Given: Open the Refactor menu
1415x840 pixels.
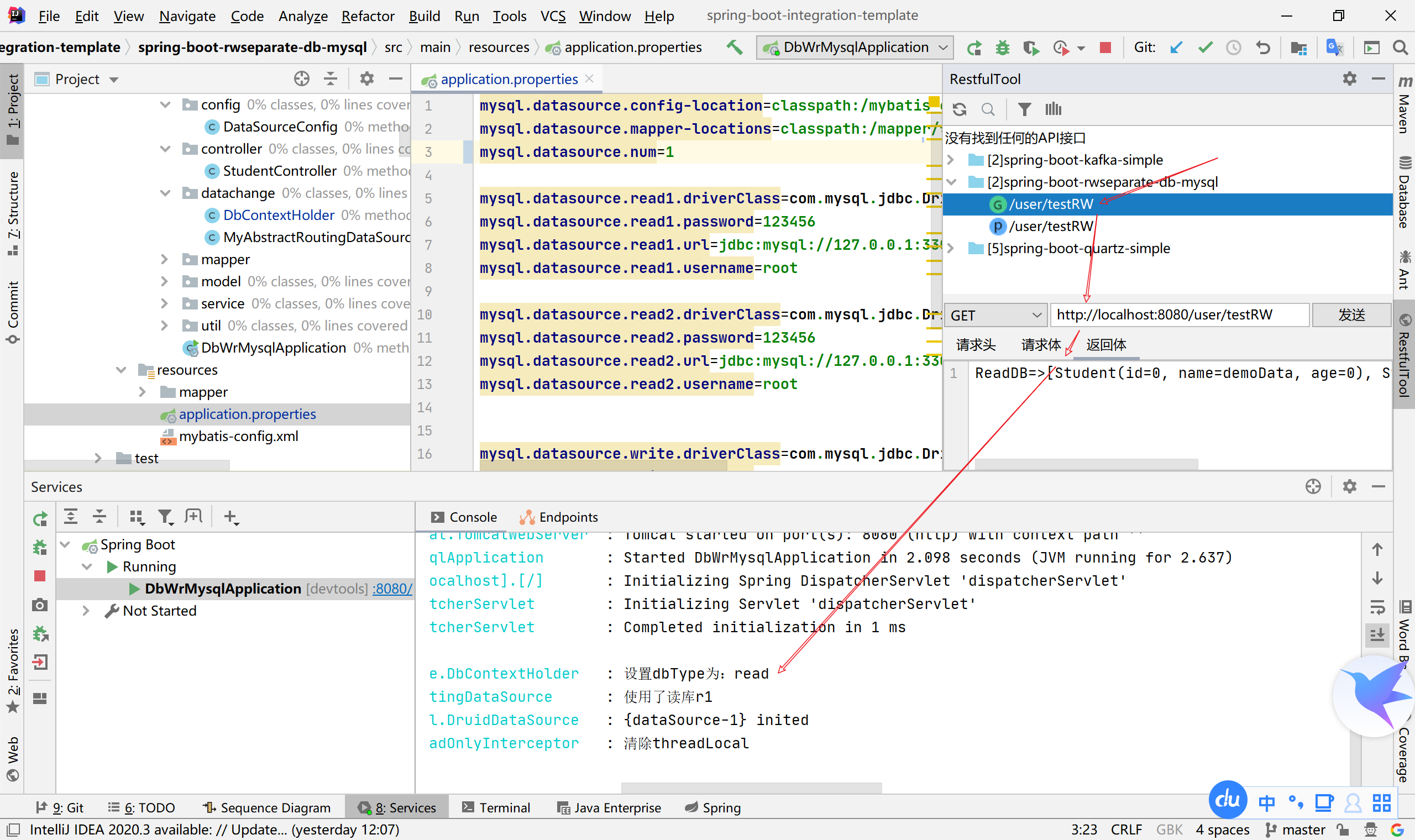Looking at the screenshot, I should tap(368, 16).
